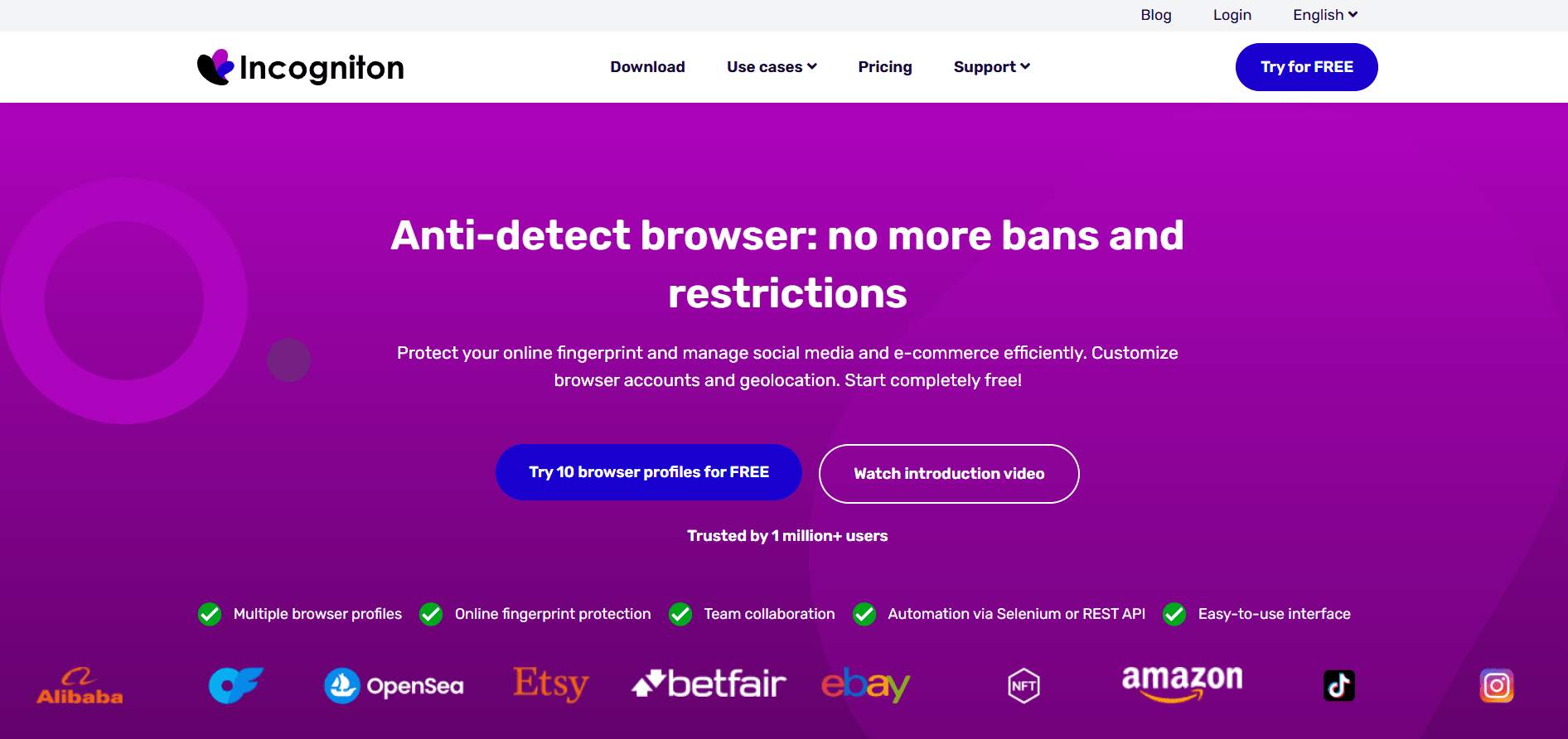Click the Instagram icon
This screenshot has height=739, width=1568.
[1497, 686]
